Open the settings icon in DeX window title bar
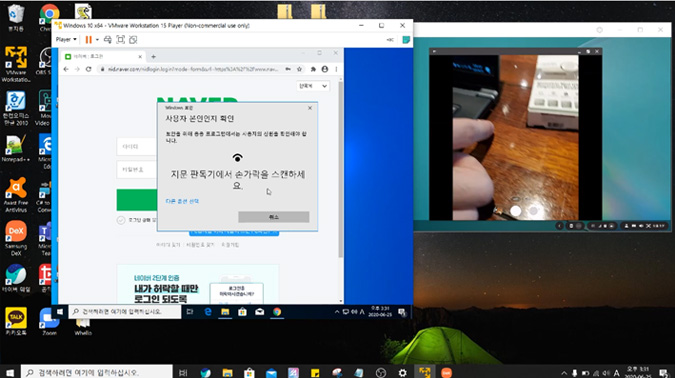Screen dimensions: 675x378 pyautogui.click(x=599, y=30)
